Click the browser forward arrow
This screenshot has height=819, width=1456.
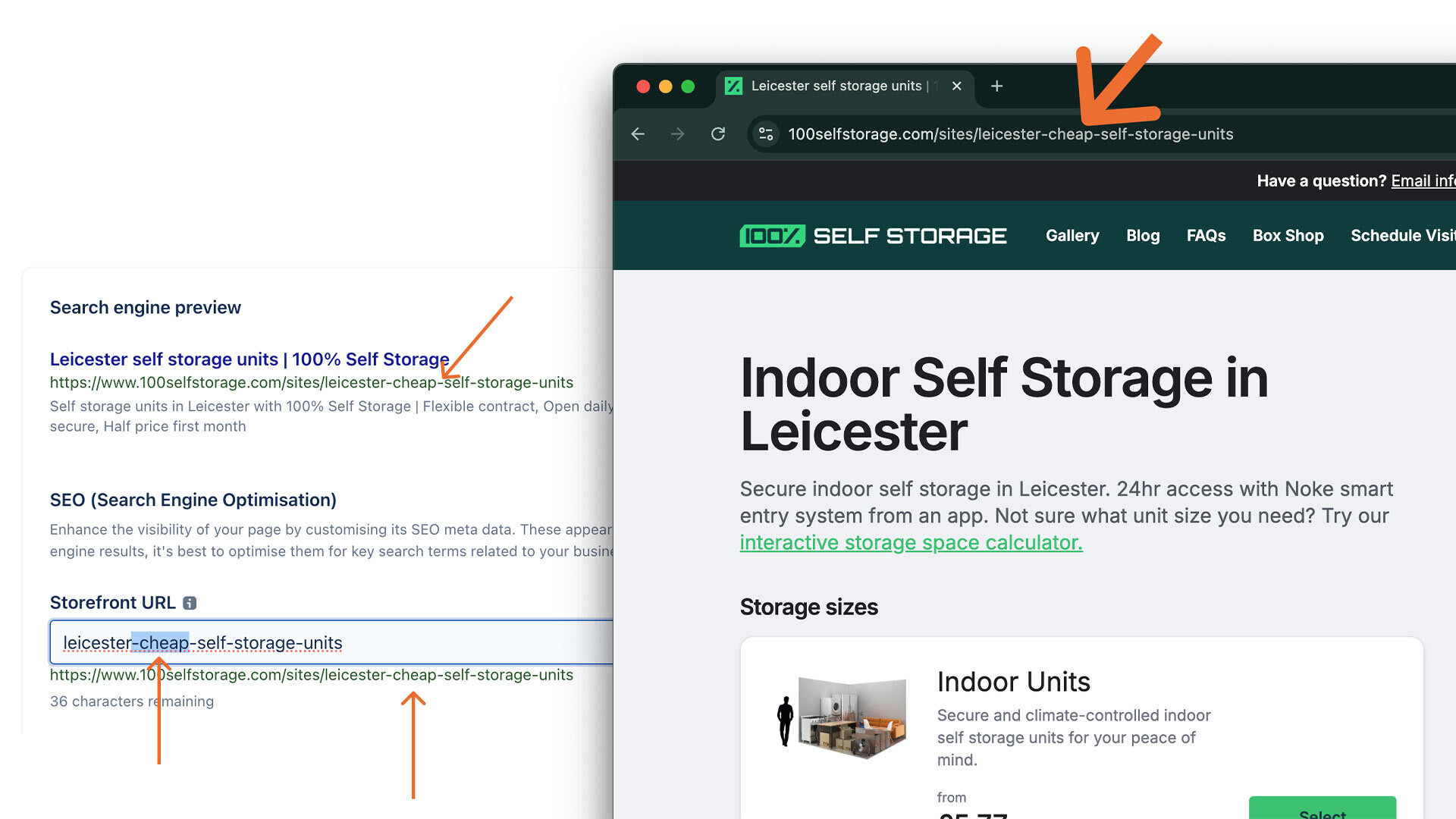[677, 134]
